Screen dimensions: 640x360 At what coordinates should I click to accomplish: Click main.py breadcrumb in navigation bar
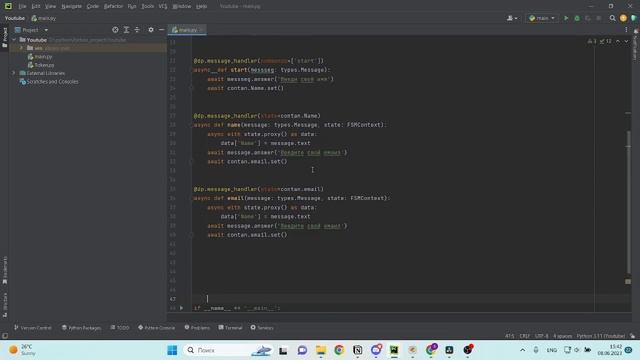[44, 18]
